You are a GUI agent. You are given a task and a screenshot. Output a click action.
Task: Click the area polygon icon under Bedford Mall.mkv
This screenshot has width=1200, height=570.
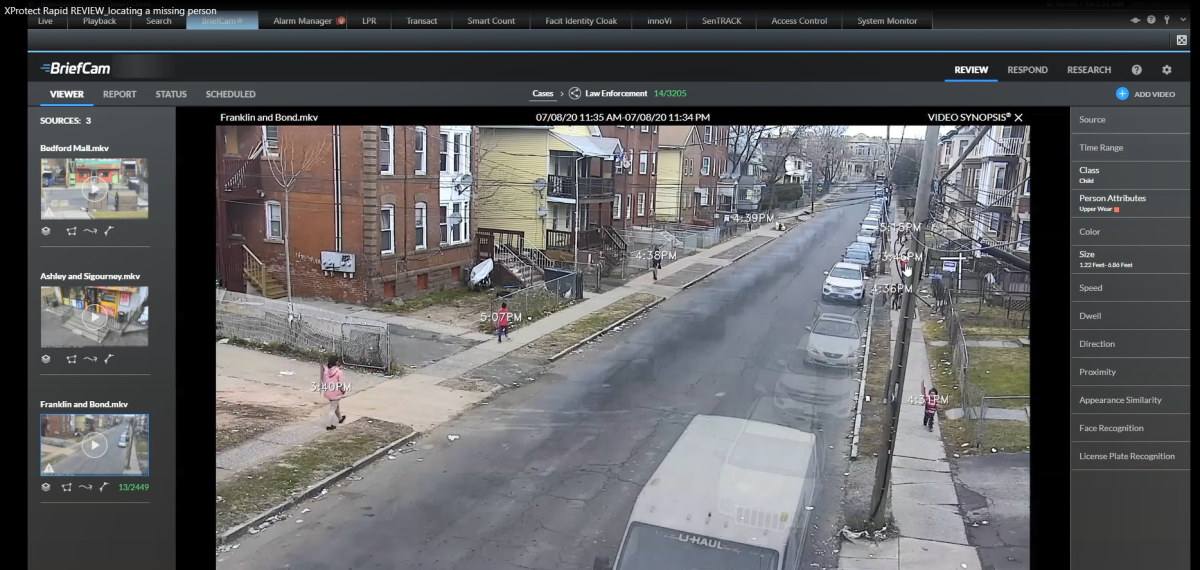[70, 230]
